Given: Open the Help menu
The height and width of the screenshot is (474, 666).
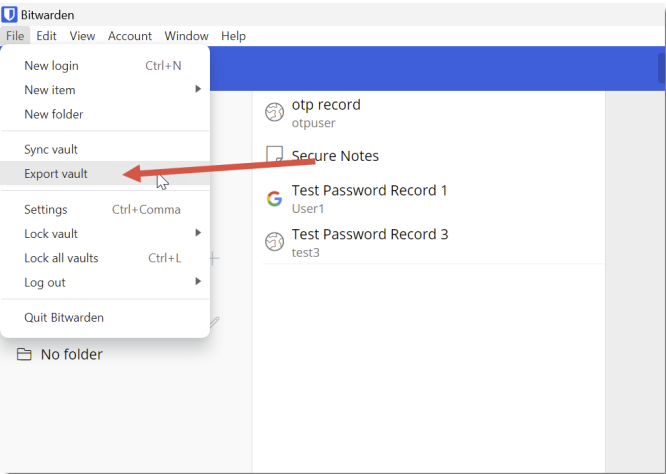Looking at the screenshot, I should coord(233,36).
